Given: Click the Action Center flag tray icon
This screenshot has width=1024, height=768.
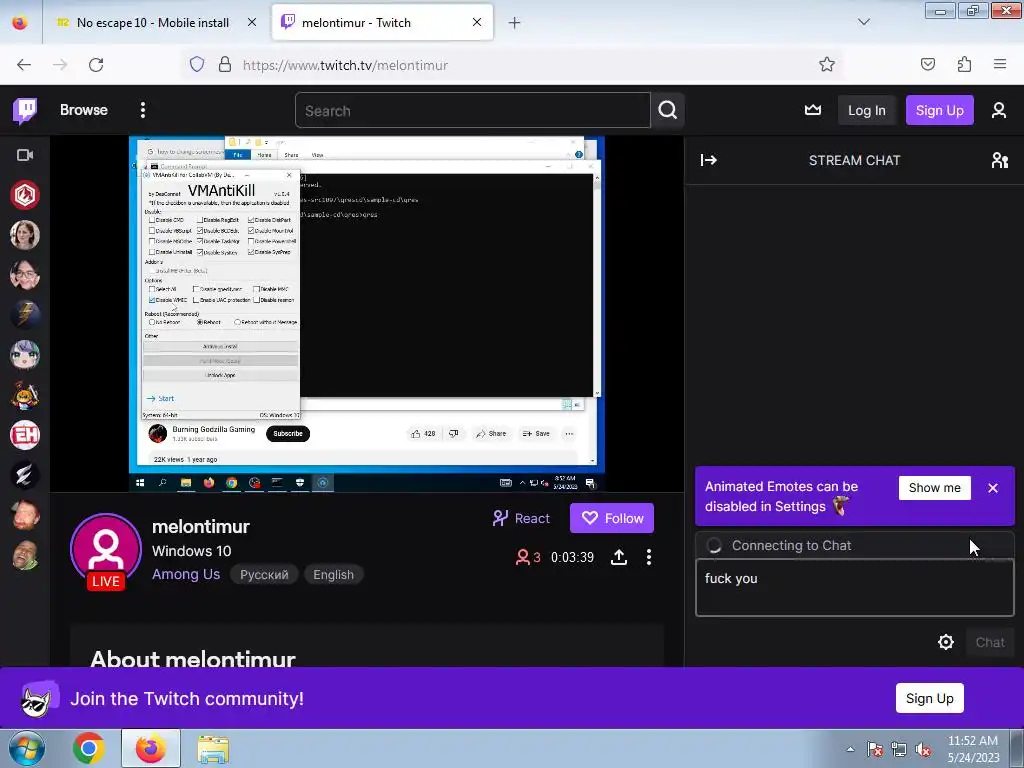Looking at the screenshot, I should 875,750.
